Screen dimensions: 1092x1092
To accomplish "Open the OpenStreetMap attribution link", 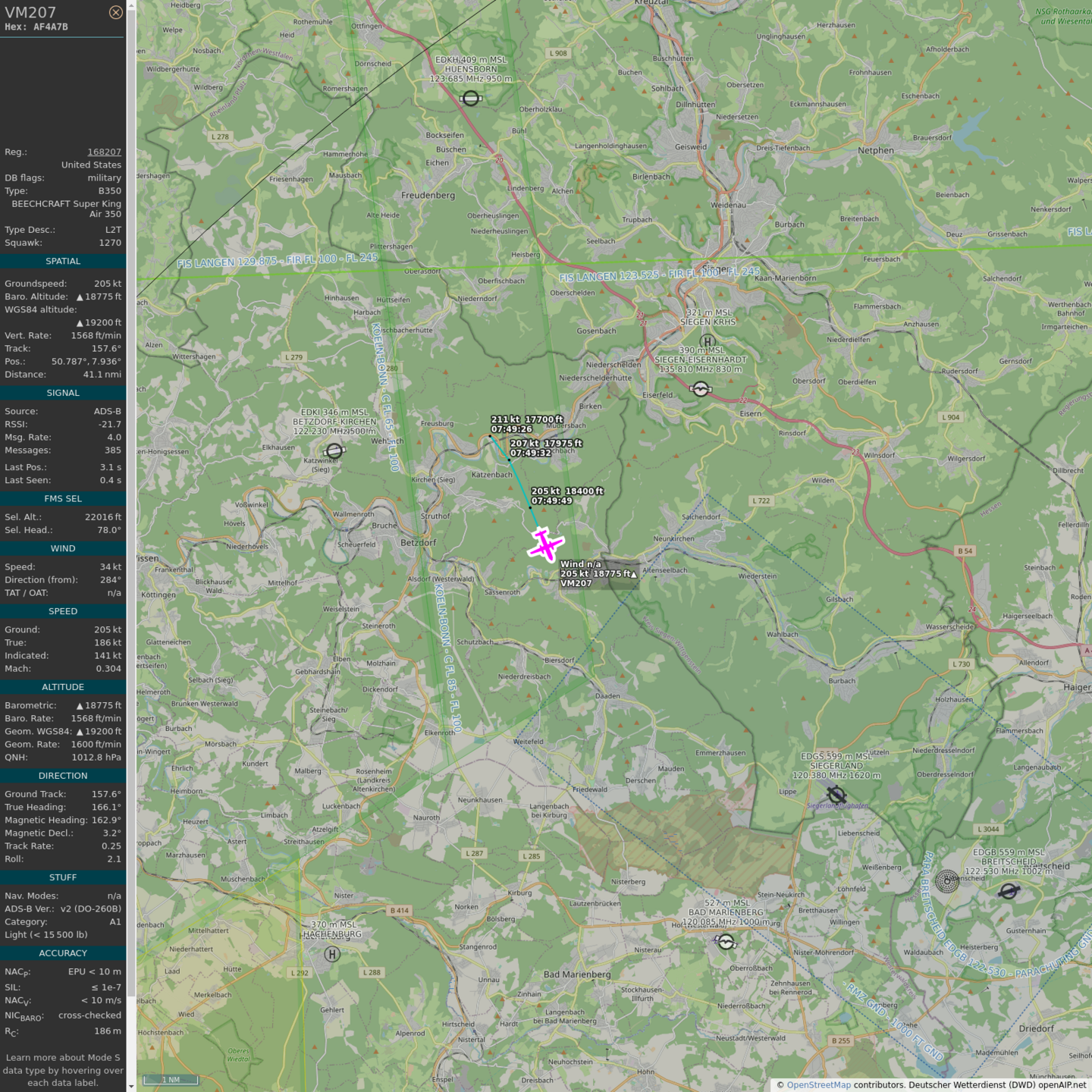I will 818,1084.
